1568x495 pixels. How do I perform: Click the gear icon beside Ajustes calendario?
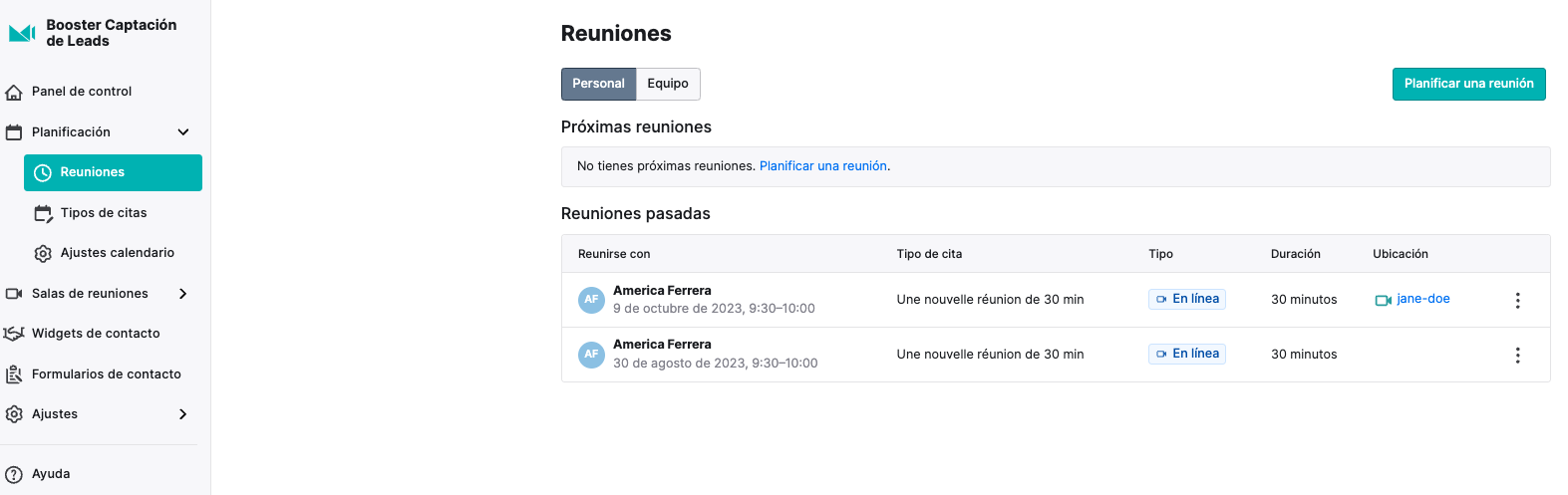click(x=43, y=253)
